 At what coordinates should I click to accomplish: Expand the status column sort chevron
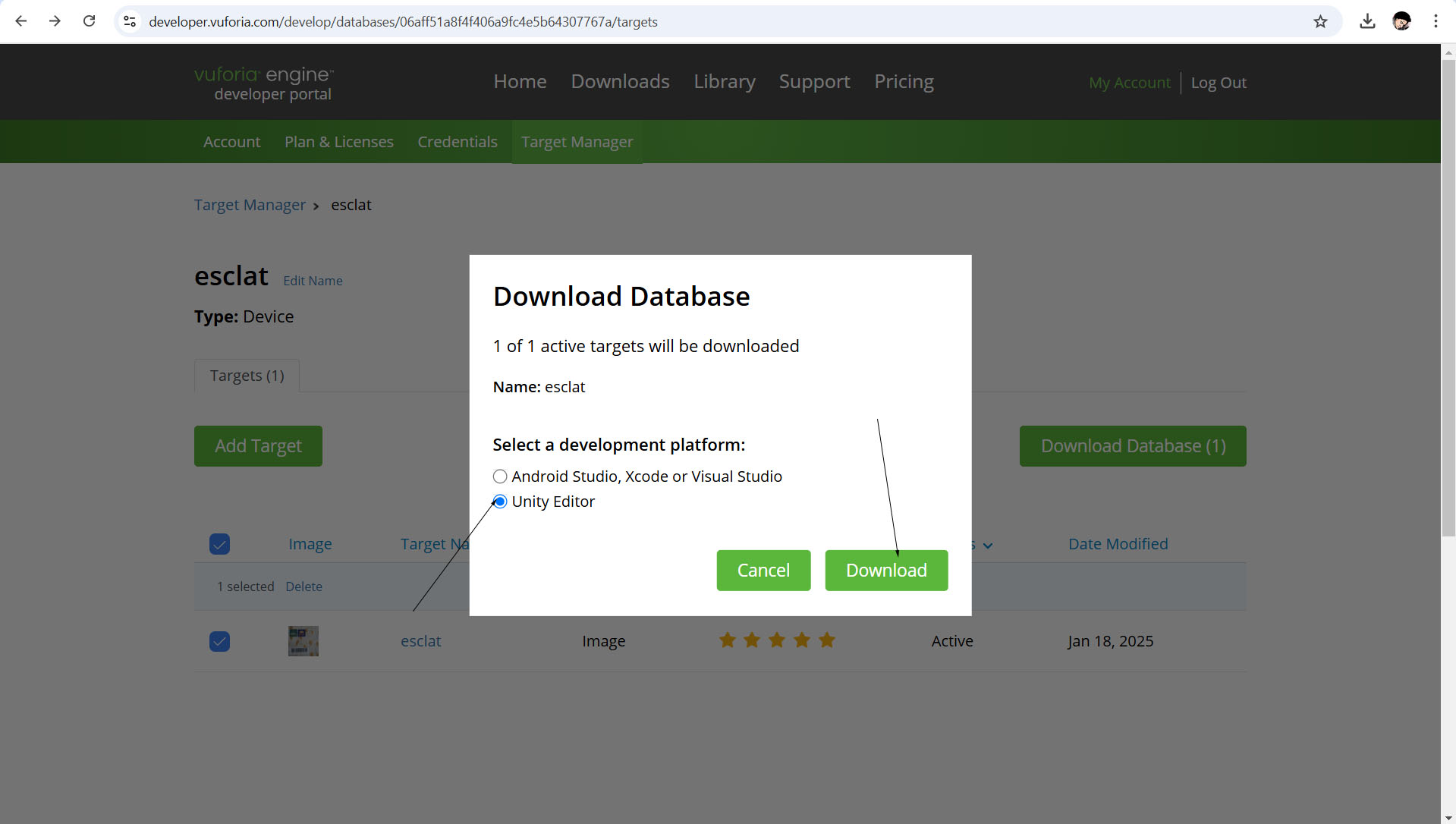[987, 546]
